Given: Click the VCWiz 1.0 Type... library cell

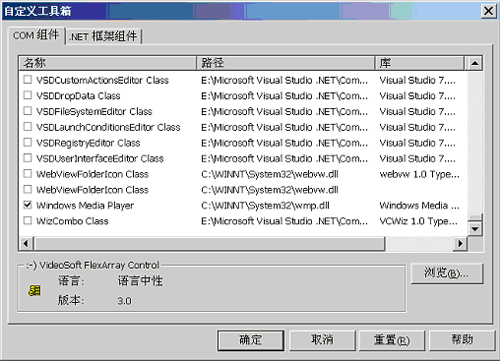Looking at the screenshot, I should (x=418, y=221).
